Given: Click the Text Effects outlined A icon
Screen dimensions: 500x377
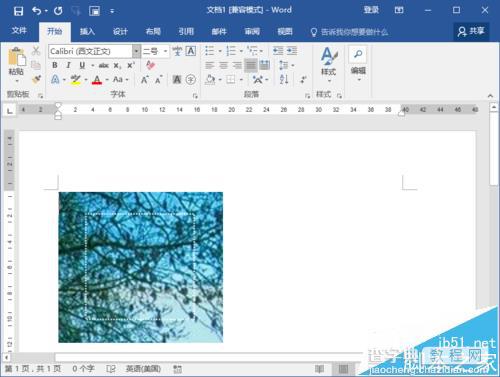Looking at the screenshot, I should pyautogui.click(x=55, y=79).
